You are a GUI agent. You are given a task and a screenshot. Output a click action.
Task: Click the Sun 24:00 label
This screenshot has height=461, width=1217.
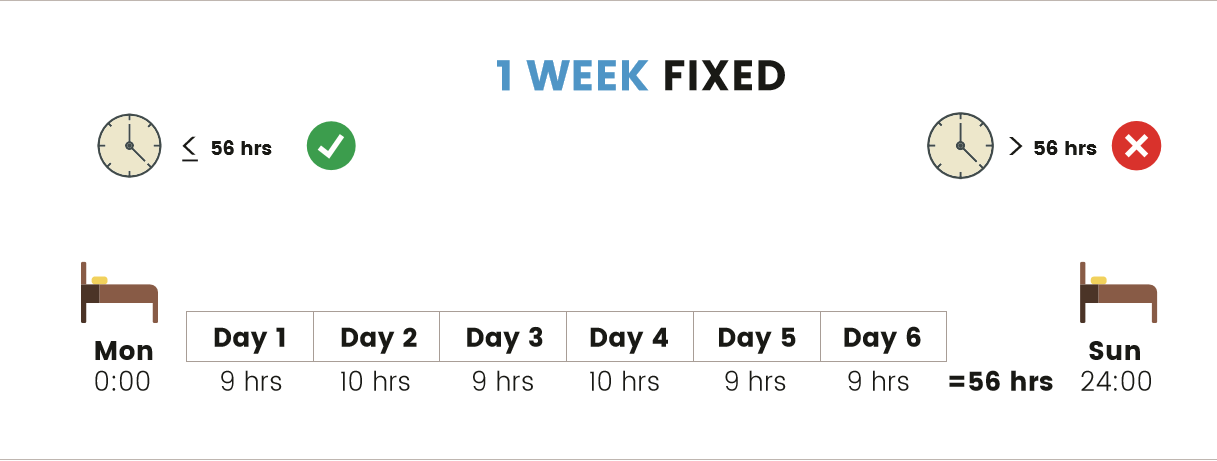pos(1115,366)
